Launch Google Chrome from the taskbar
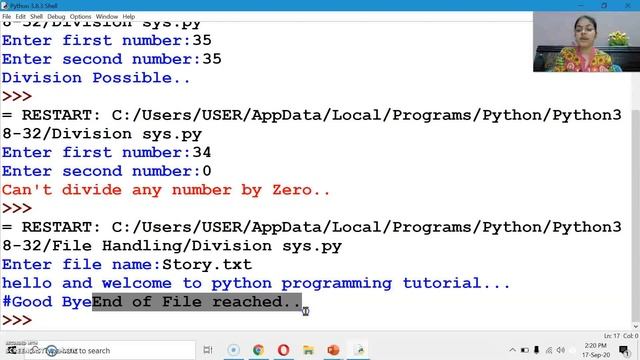The height and width of the screenshot is (360, 640). coord(258,350)
